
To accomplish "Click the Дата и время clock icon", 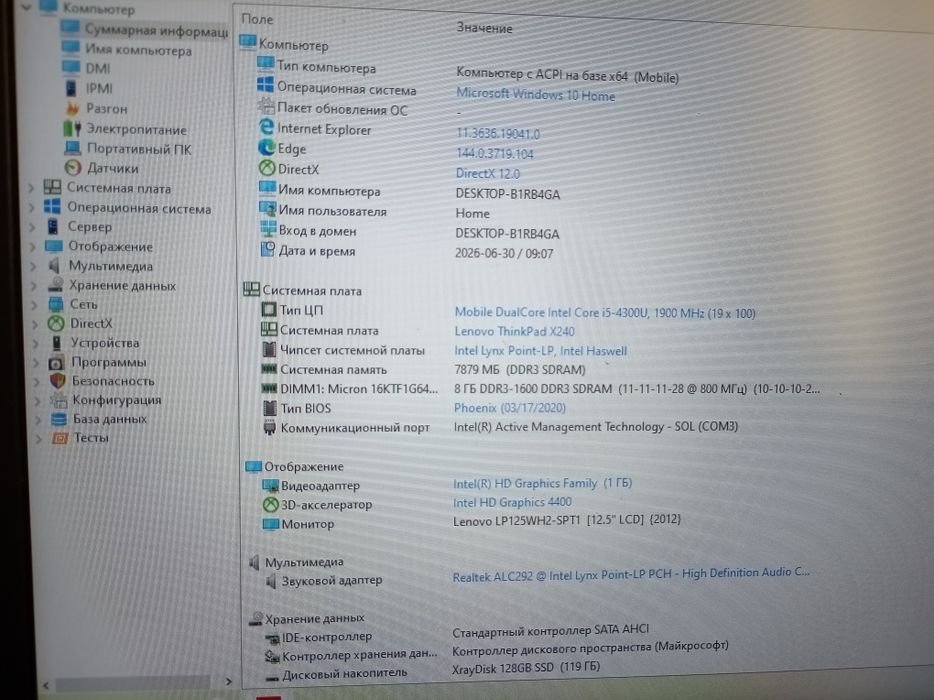I will (268, 249).
